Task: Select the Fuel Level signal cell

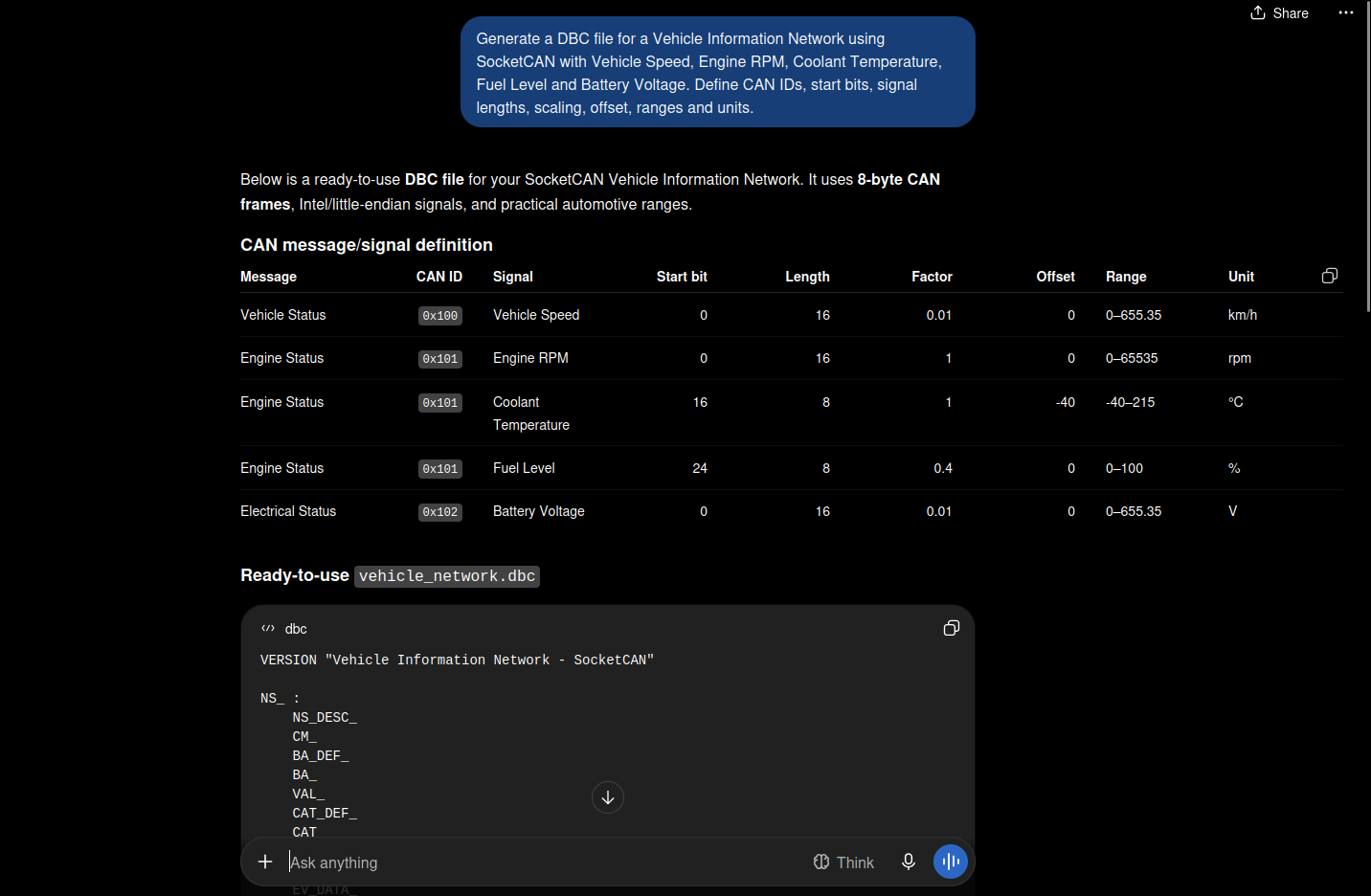Action: (524, 468)
